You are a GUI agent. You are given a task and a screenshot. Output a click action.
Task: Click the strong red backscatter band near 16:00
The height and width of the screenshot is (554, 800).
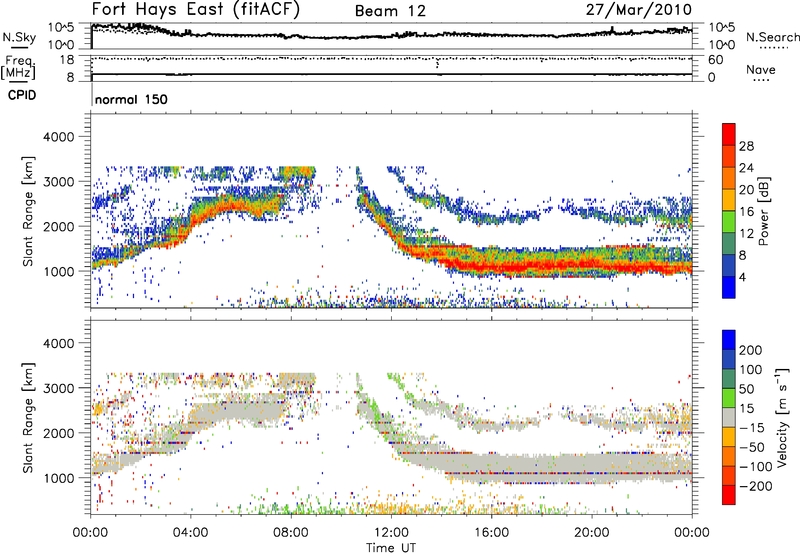(x=492, y=265)
